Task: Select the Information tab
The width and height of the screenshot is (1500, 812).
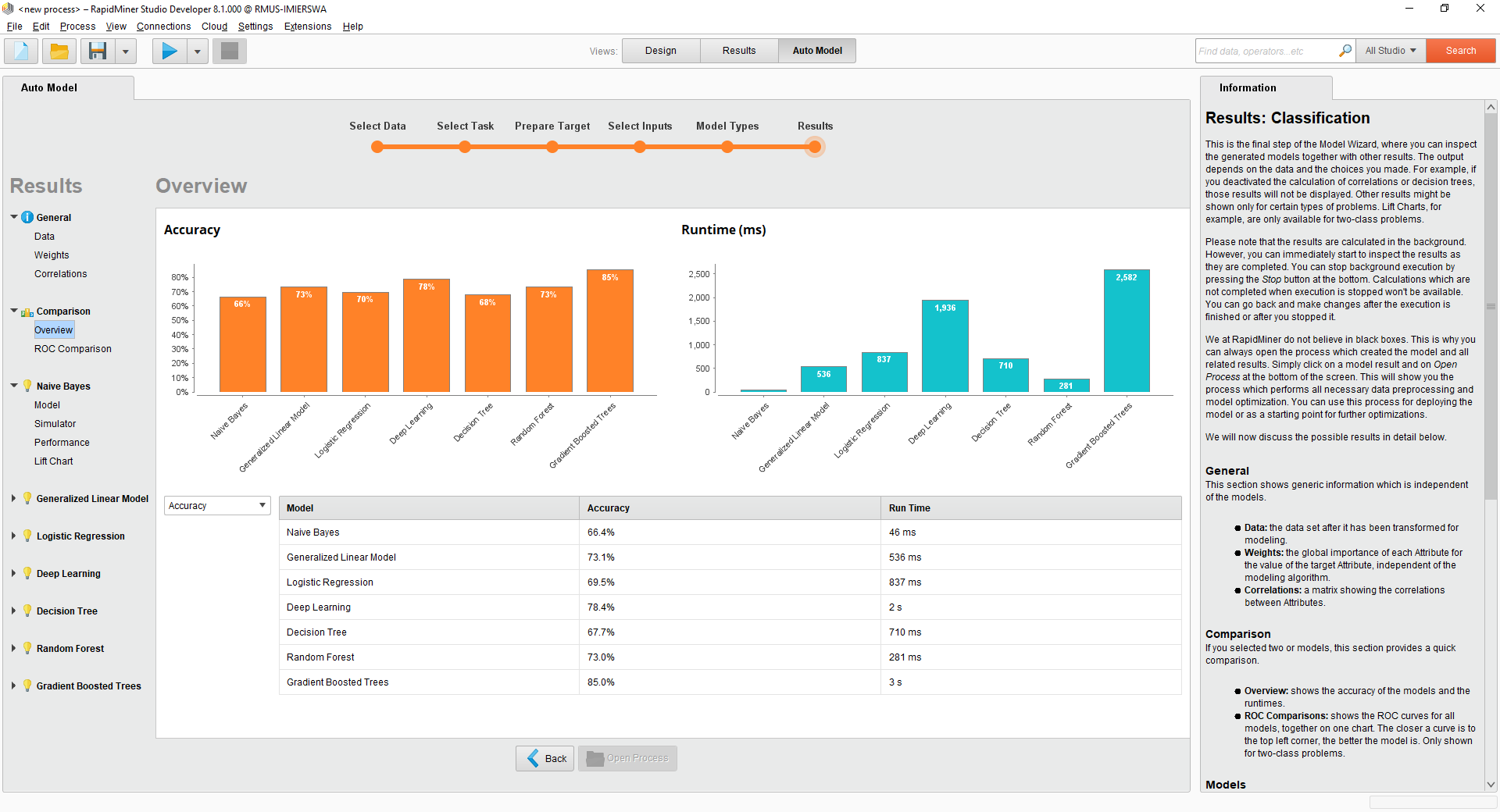Action: coord(1246,87)
